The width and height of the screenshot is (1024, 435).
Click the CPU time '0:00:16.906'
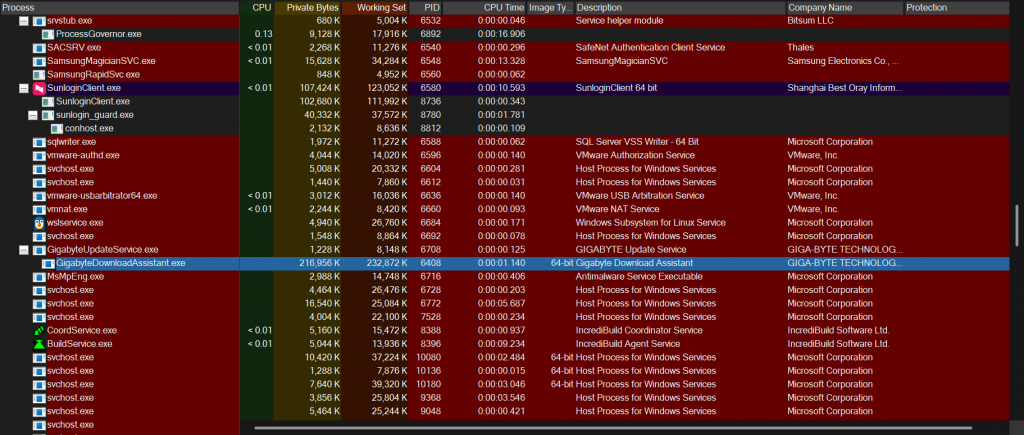point(502,34)
